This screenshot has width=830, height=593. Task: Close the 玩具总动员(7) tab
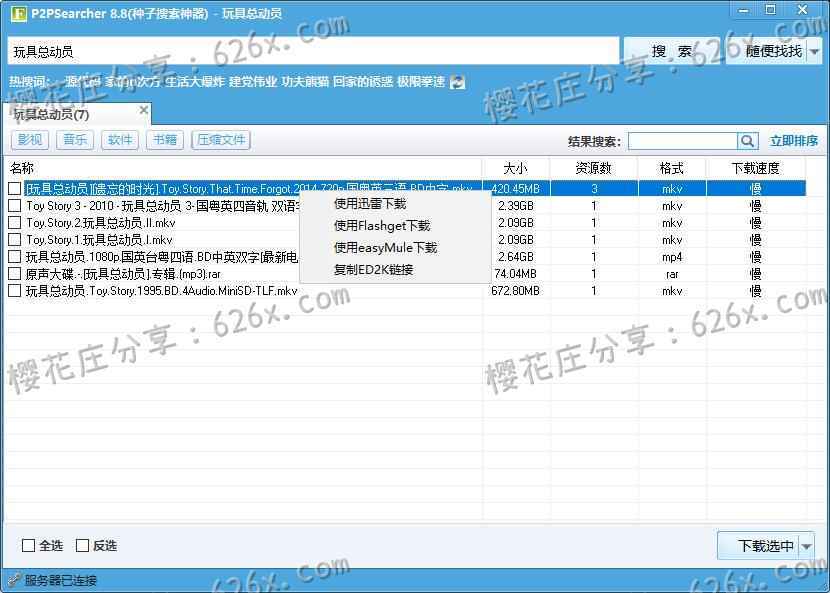click(x=143, y=110)
